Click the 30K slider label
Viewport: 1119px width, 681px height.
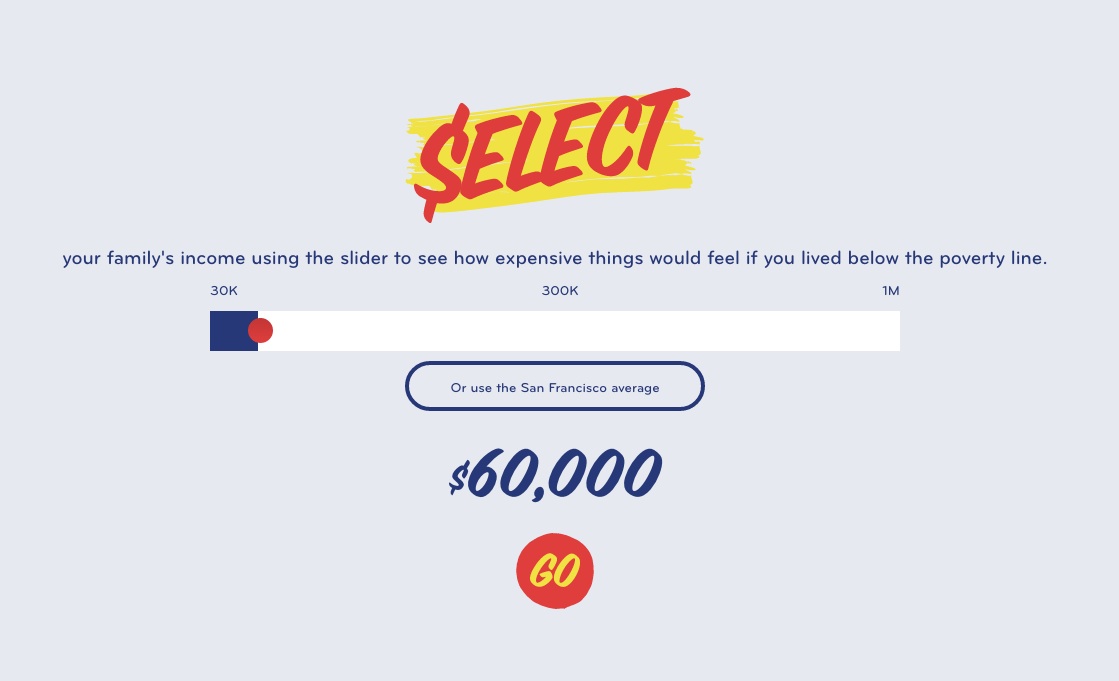(224, 291)
